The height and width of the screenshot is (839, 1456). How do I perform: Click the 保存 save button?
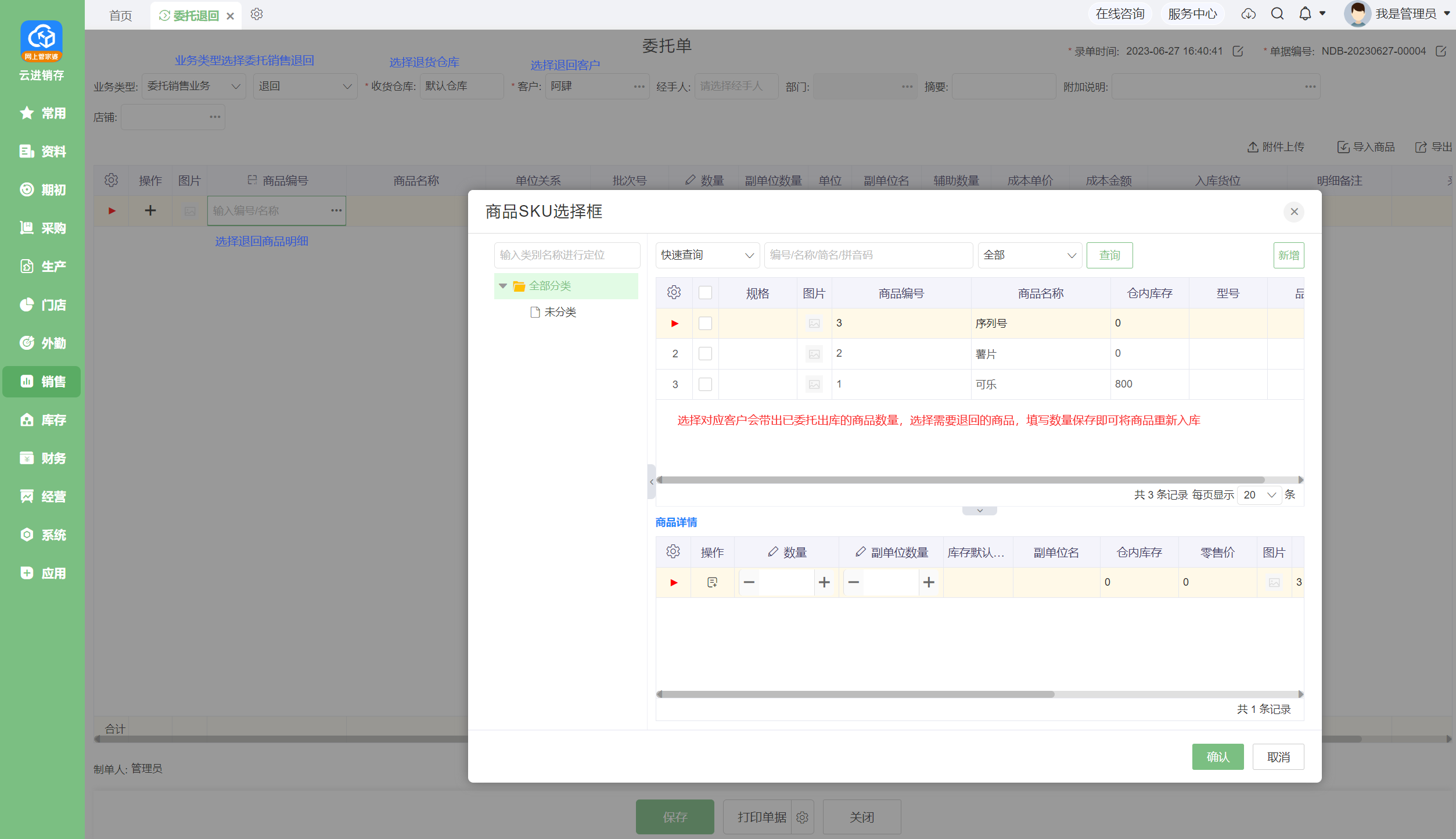point(675,817)
